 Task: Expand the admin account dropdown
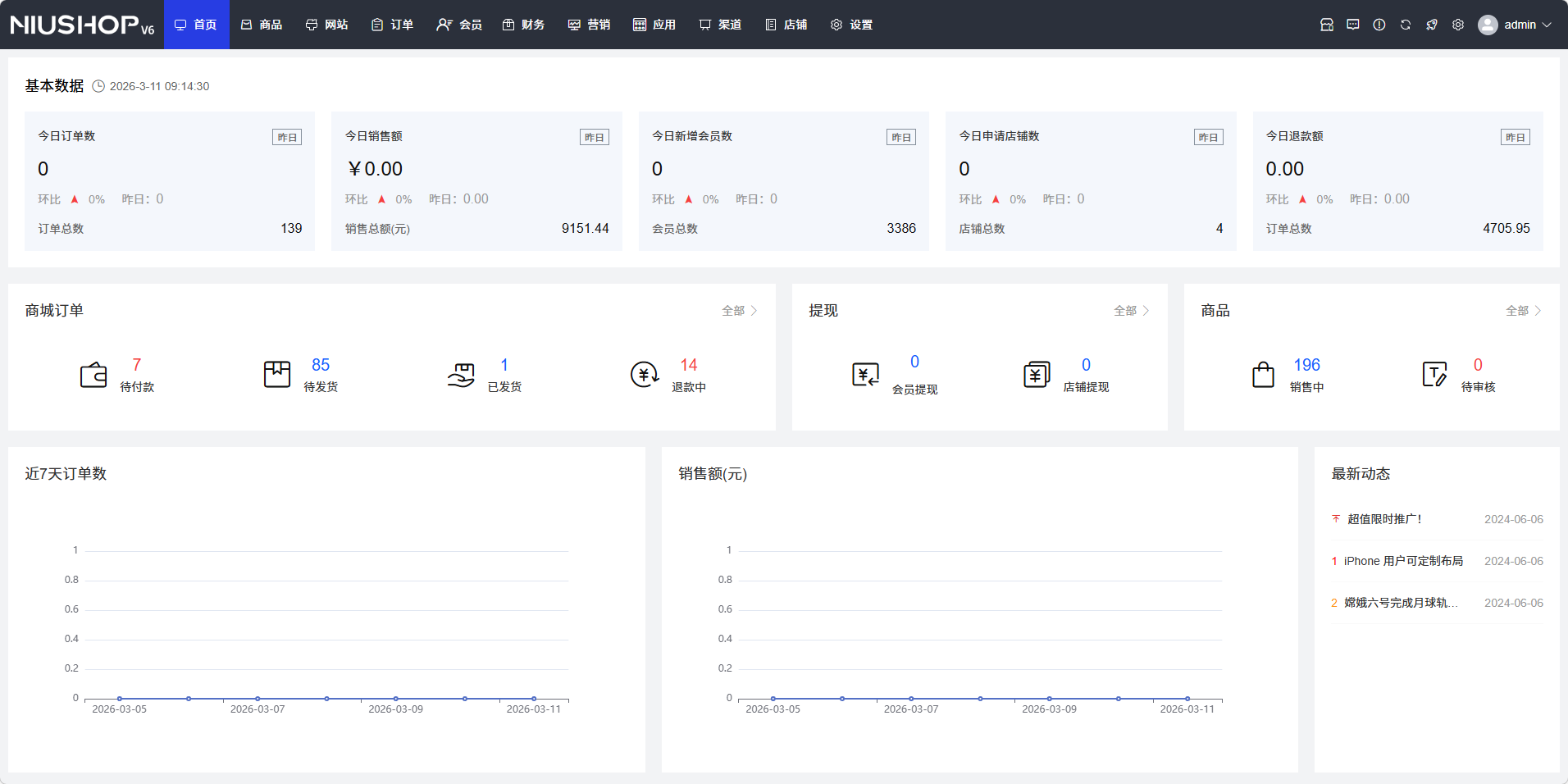[1516, 25]
